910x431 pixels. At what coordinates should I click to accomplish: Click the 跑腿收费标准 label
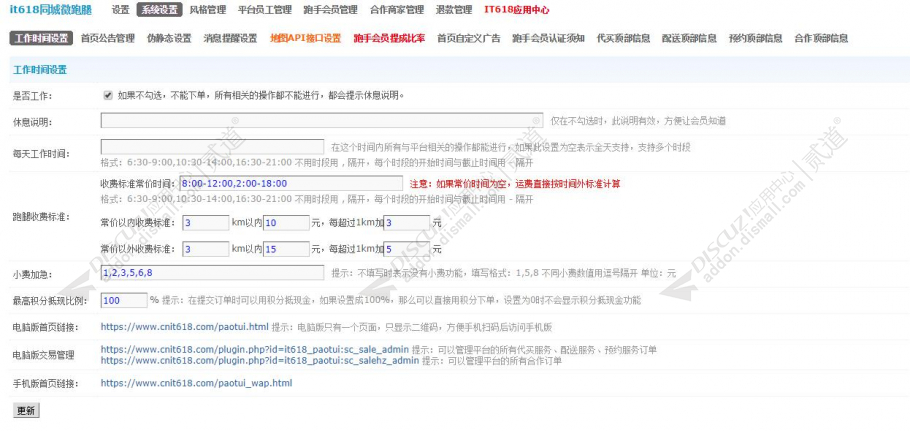pos(41,217)
